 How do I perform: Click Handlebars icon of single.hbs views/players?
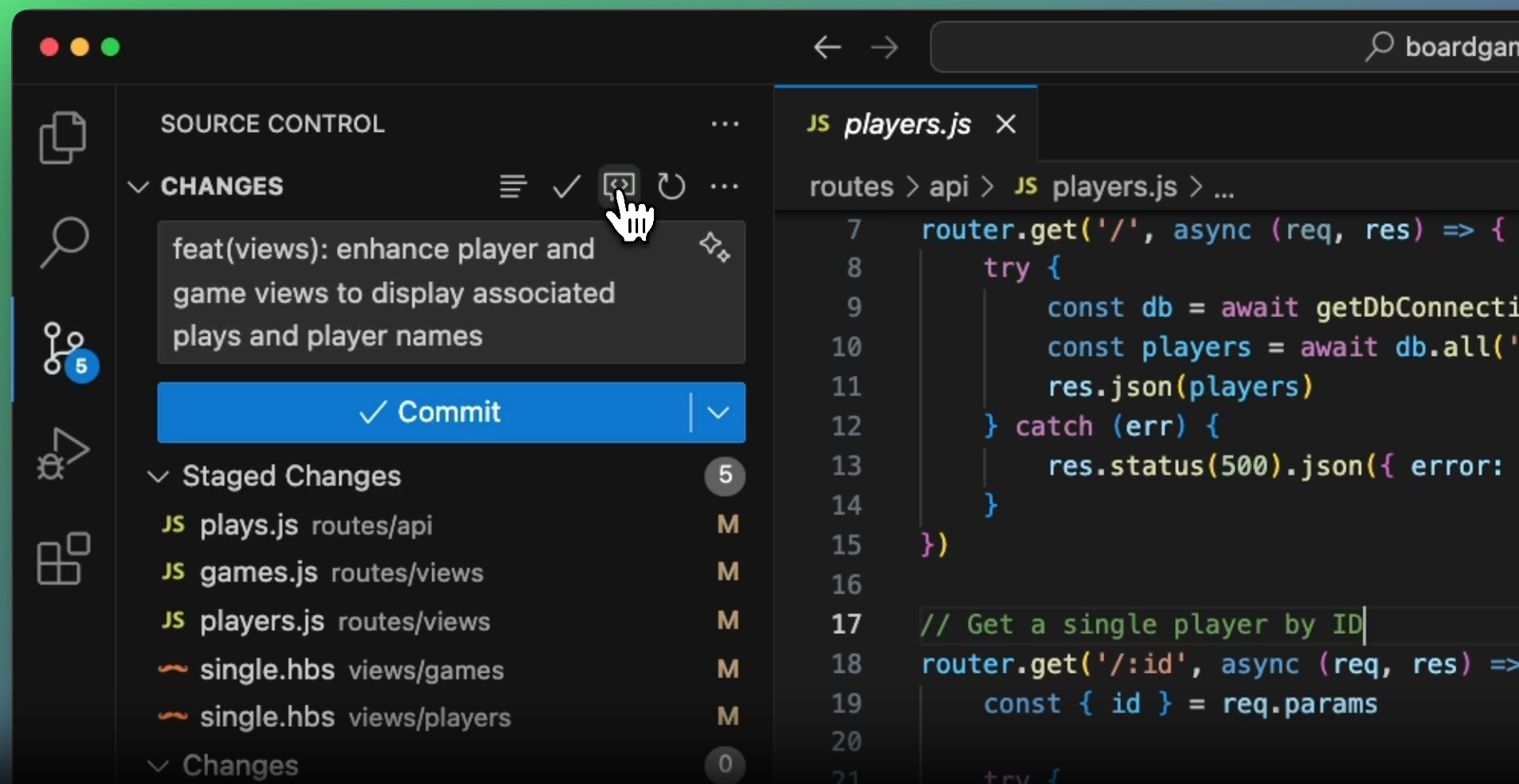[173, 716]
